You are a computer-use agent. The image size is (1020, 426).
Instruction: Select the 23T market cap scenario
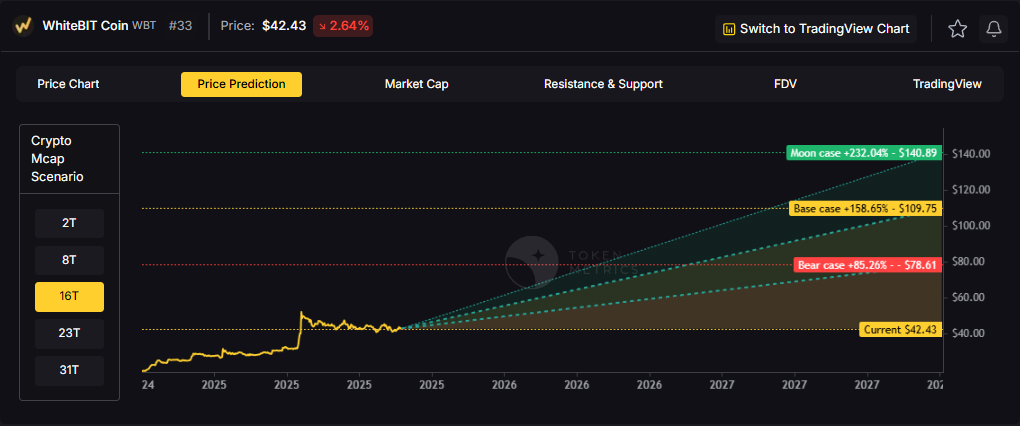tap(69, 334)
